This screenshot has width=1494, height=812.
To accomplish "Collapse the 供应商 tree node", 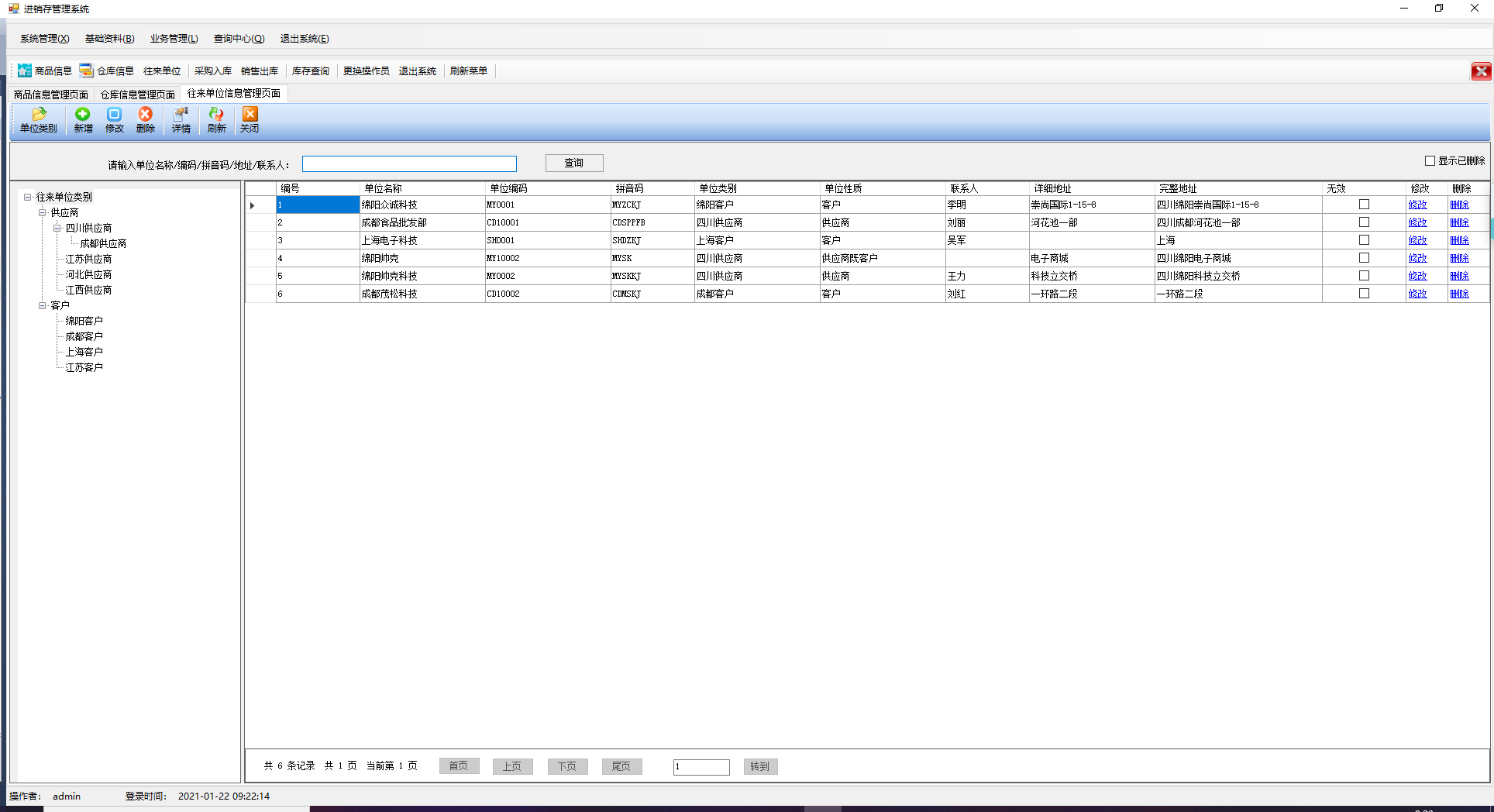I will click(43, 212).
